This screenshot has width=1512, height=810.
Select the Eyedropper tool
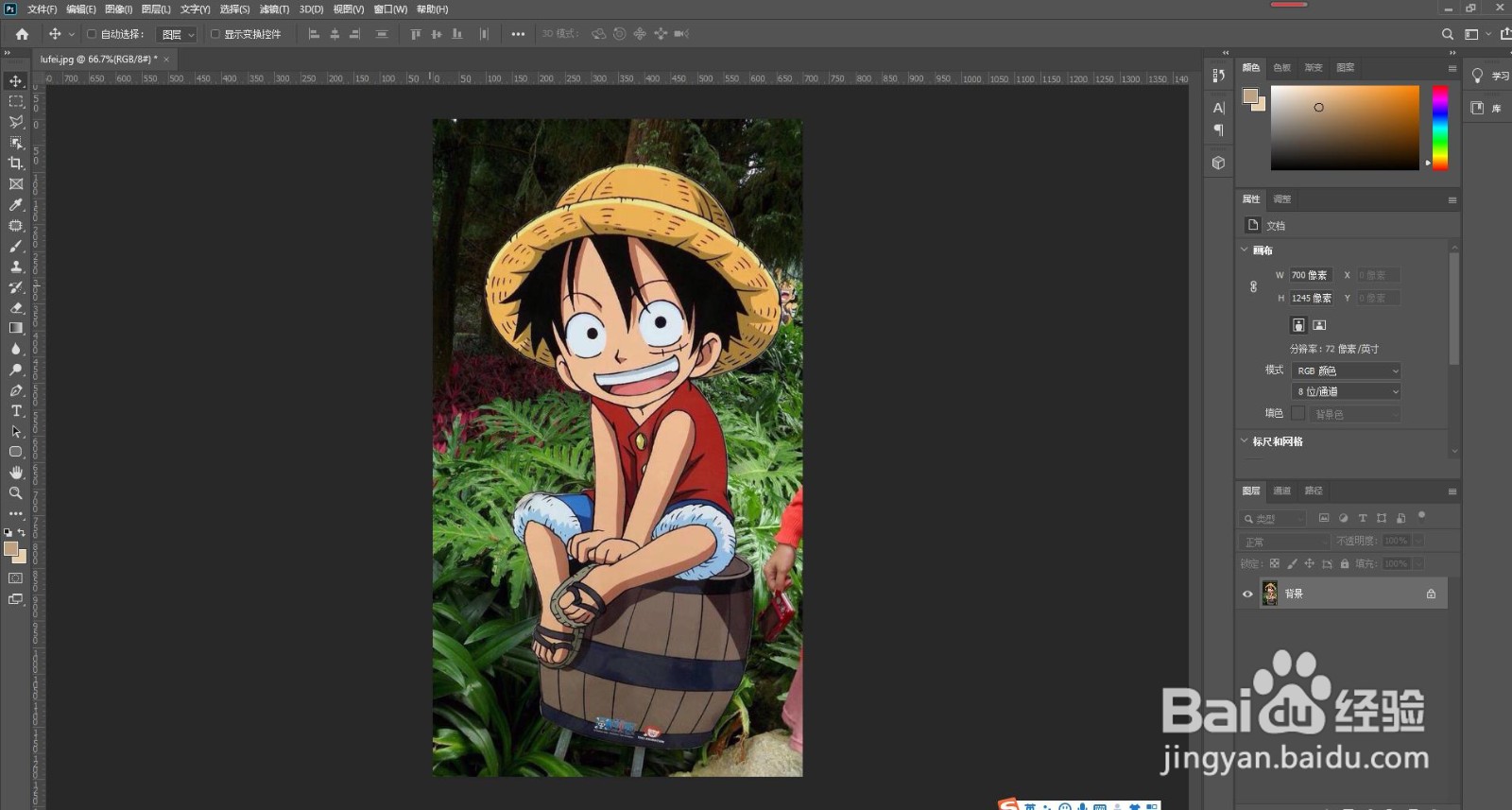click(x=16, y=205)
